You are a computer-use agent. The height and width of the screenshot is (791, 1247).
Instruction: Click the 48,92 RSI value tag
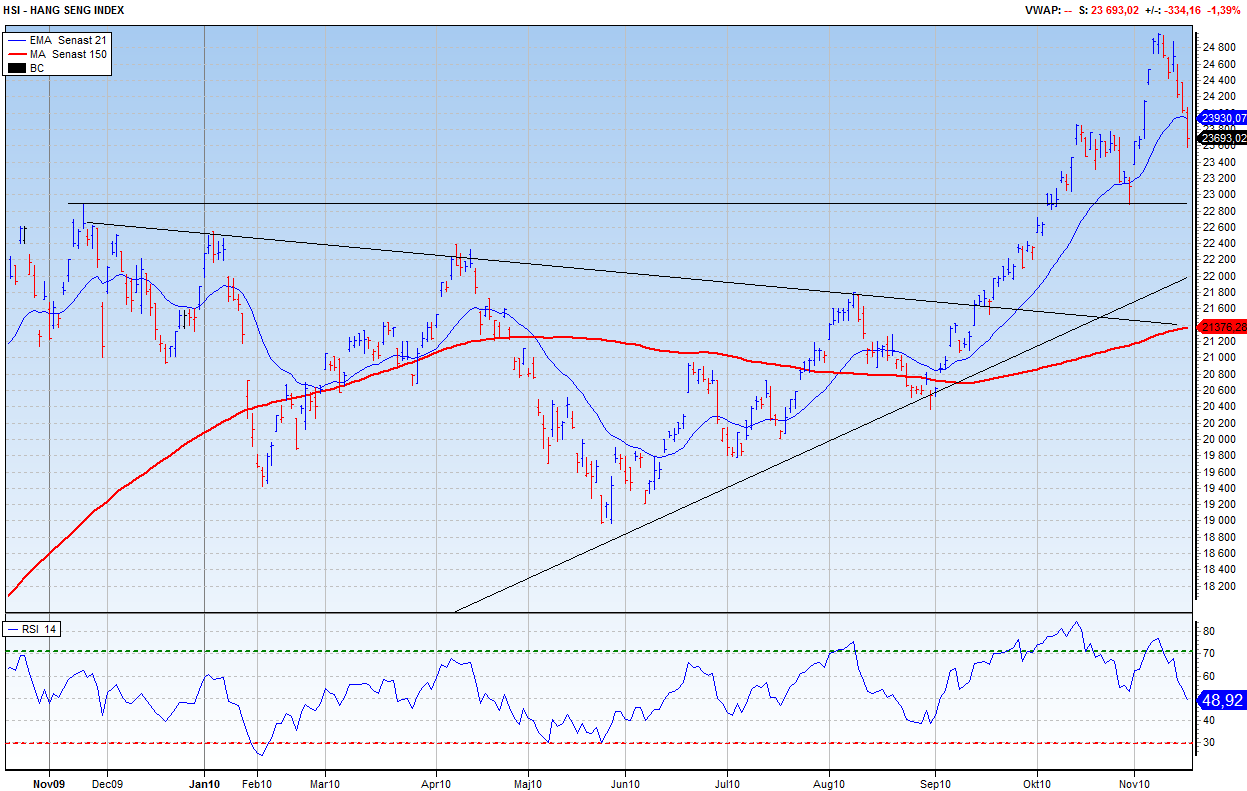click(1222, 702)
